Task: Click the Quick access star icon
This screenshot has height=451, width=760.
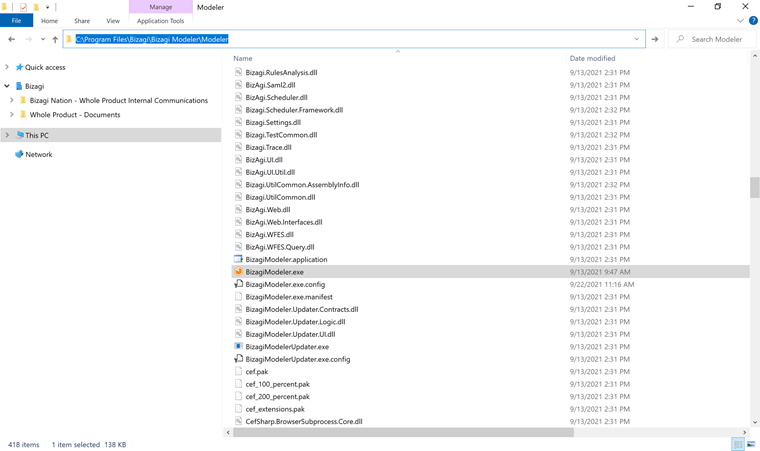Action: 19,67
